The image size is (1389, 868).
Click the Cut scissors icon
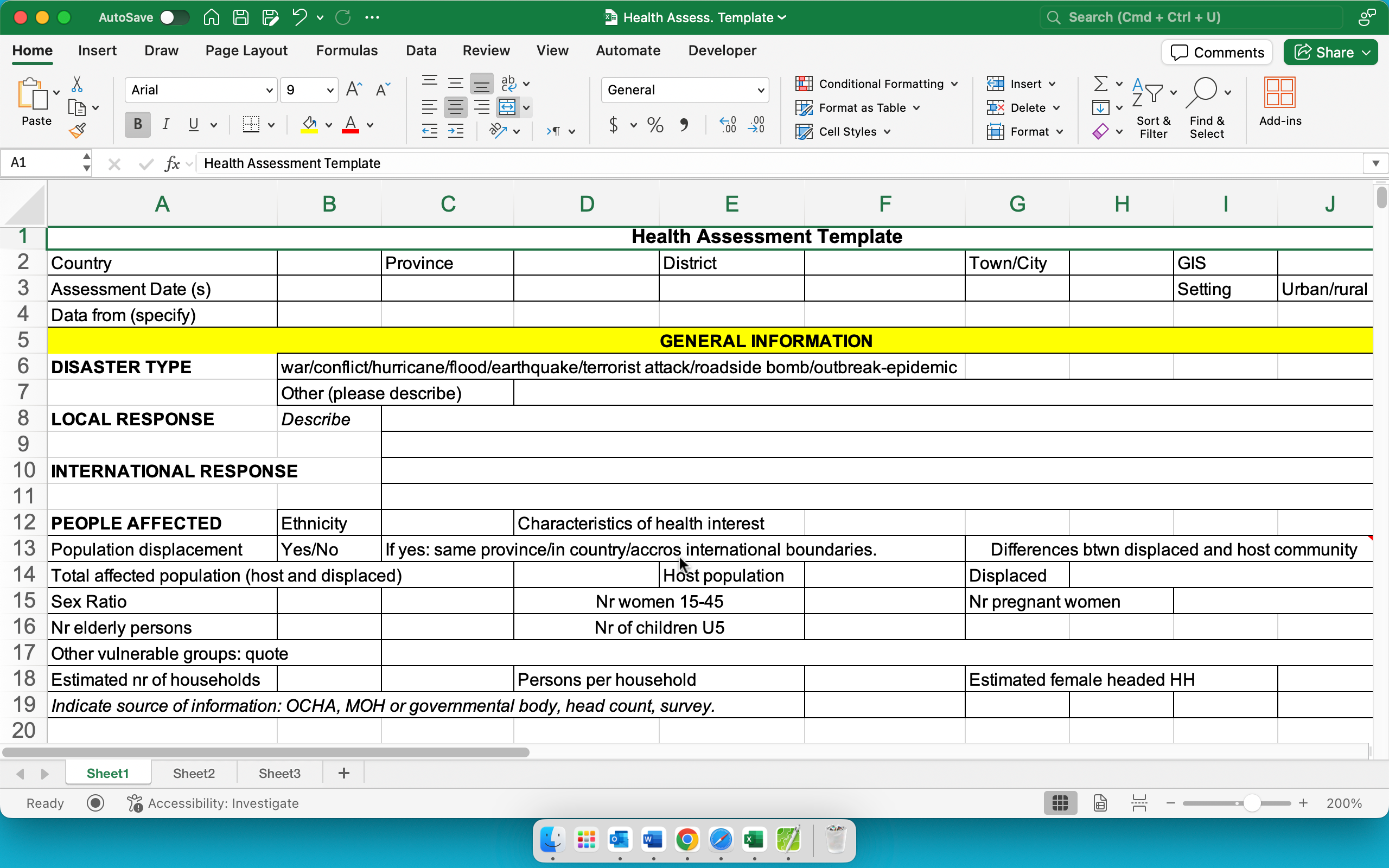pyautogui.click(x=77, y=85)
